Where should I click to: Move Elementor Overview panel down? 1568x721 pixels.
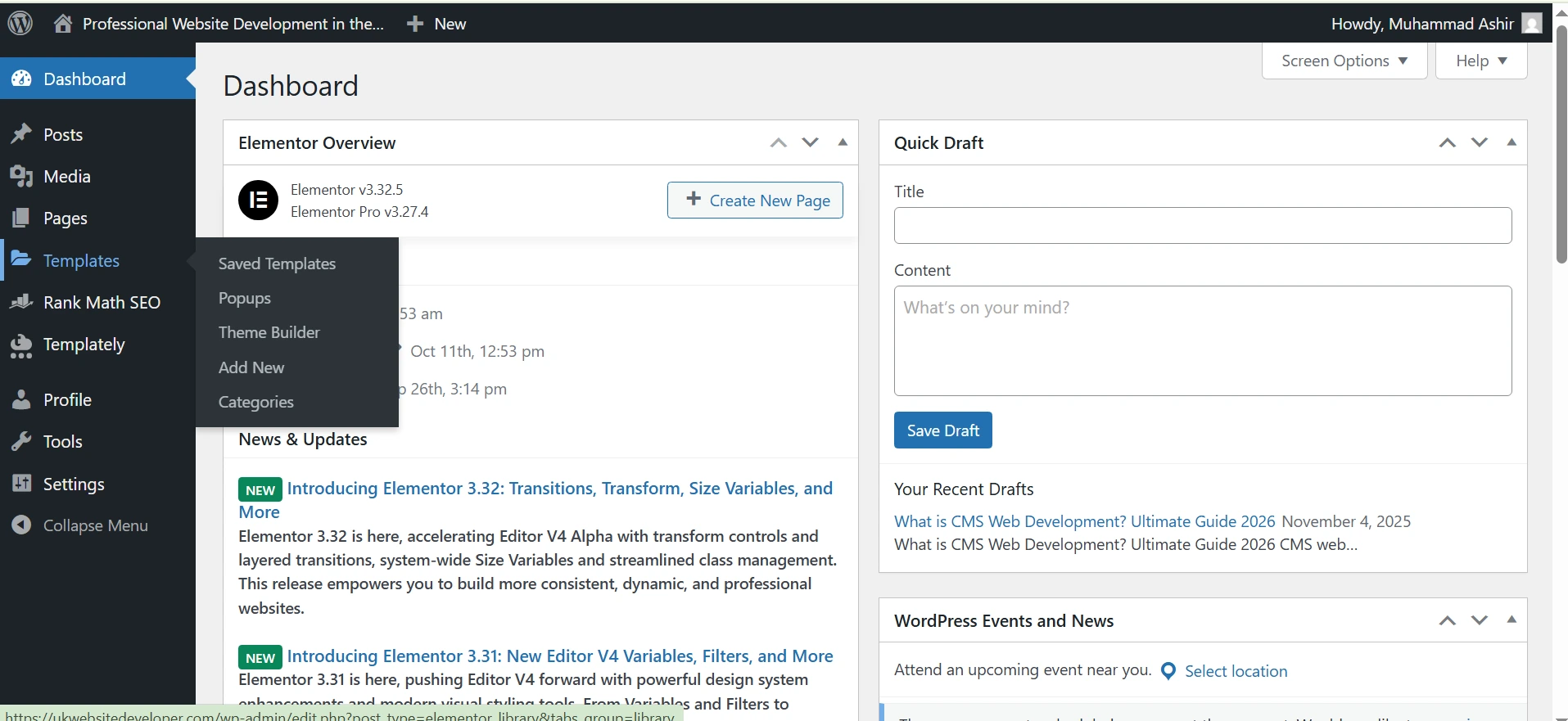(810, 142)
